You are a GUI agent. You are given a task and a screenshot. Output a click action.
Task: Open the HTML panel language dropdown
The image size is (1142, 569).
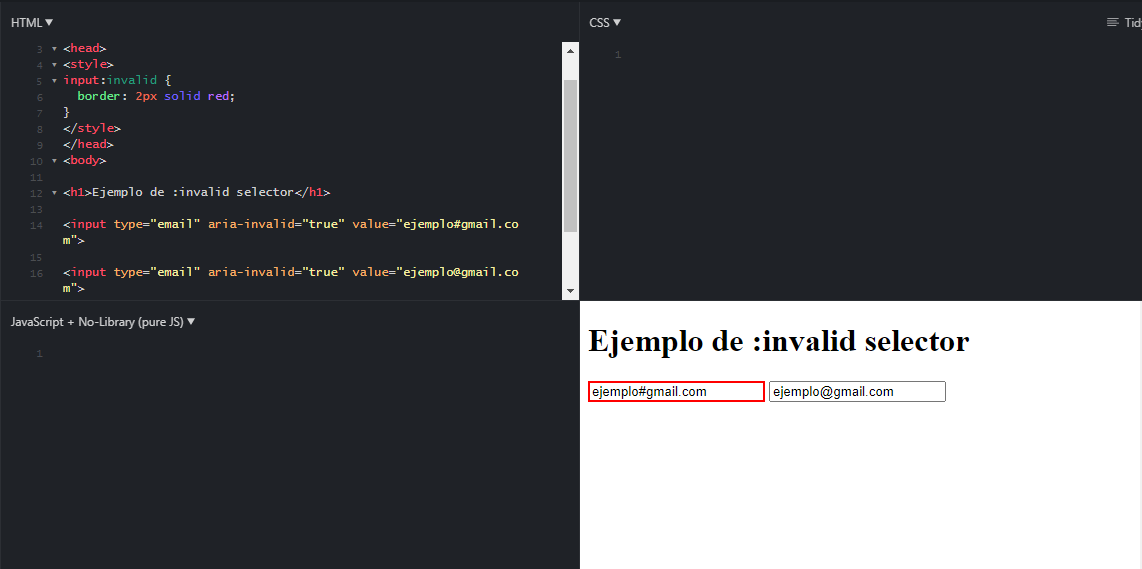pyautogui.click(x=32, y=22)
